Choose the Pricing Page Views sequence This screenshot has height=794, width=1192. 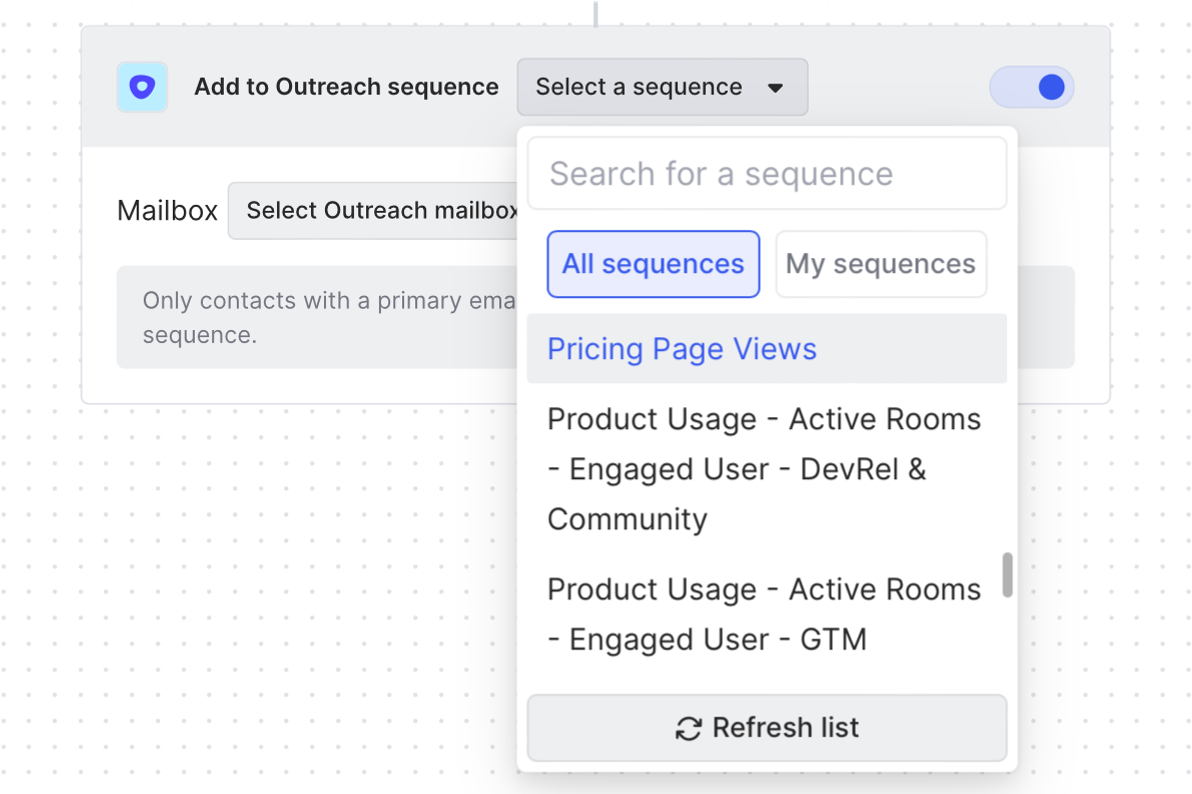pyautogui.click(x=682, y=349)
